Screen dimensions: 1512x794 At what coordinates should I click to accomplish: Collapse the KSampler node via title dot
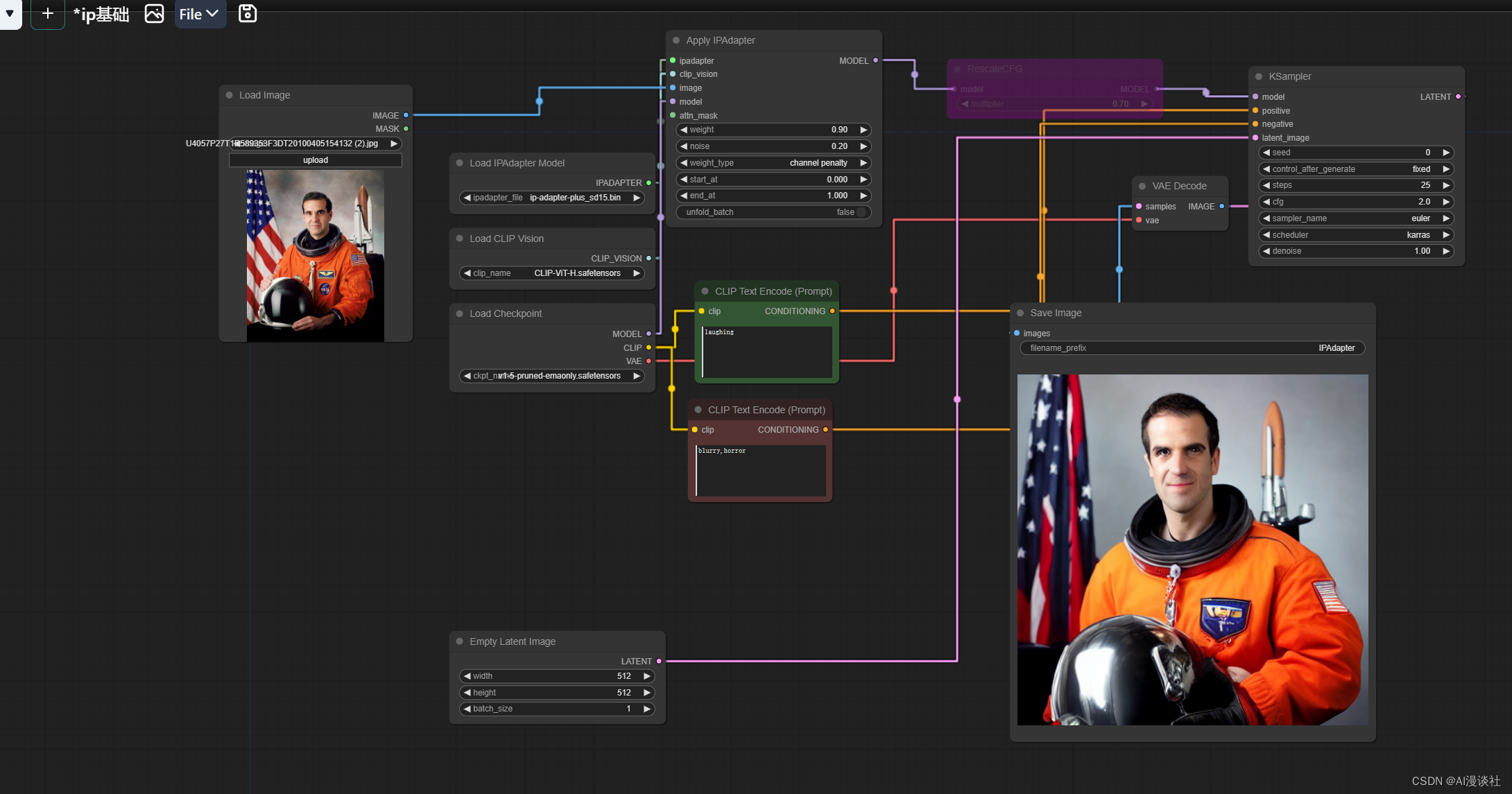click(1259, 76)
